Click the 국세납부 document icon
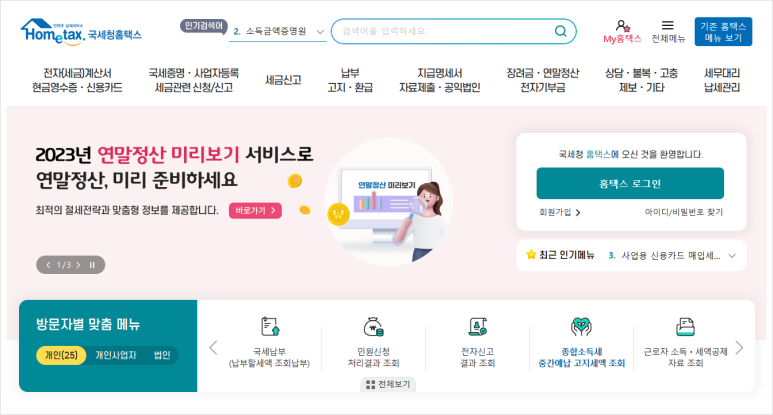The width and height of the screenshot is (773, 415). (270, 326)
